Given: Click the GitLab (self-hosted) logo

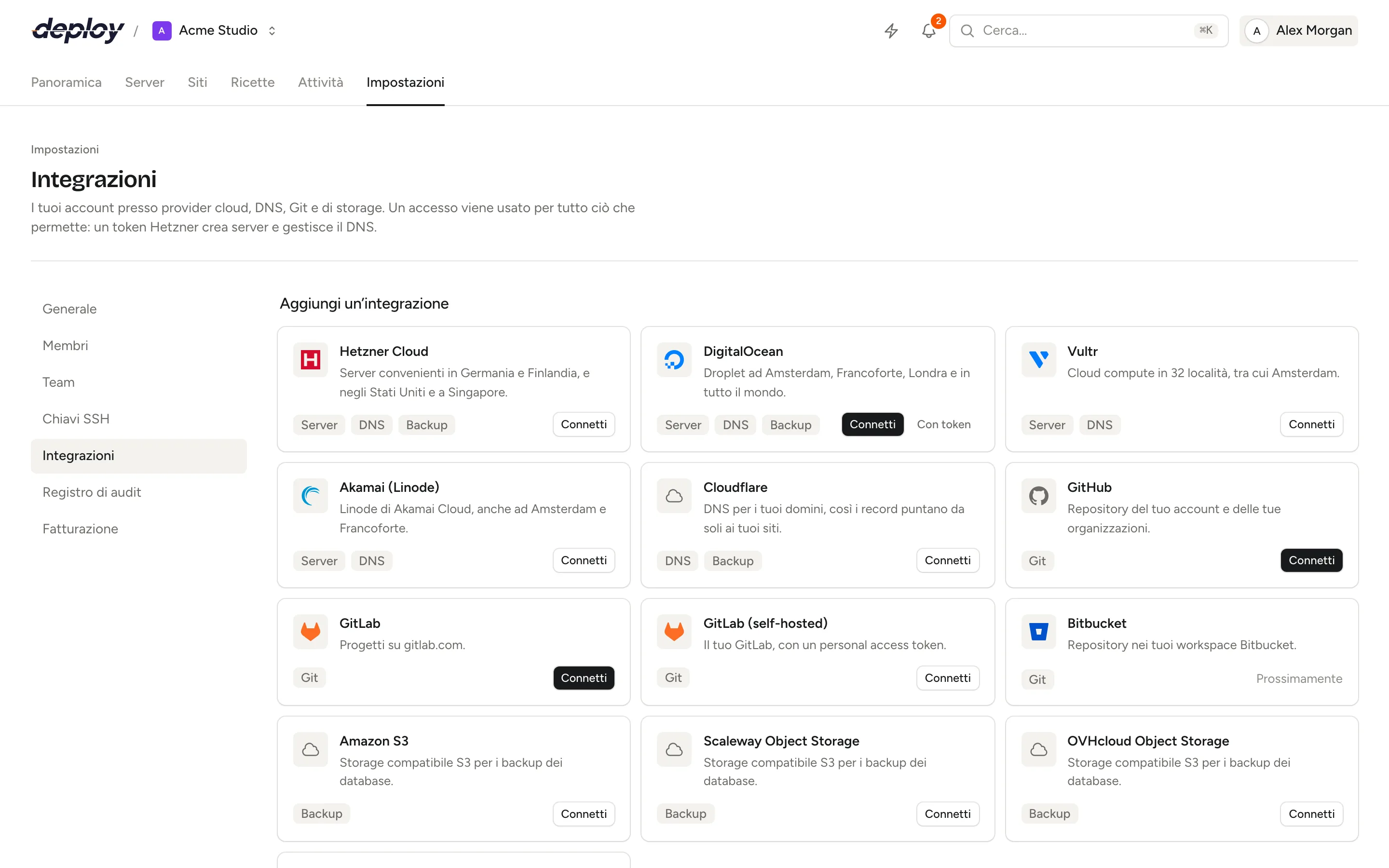Looking at the screenshot, I should [x=674, y=632].
